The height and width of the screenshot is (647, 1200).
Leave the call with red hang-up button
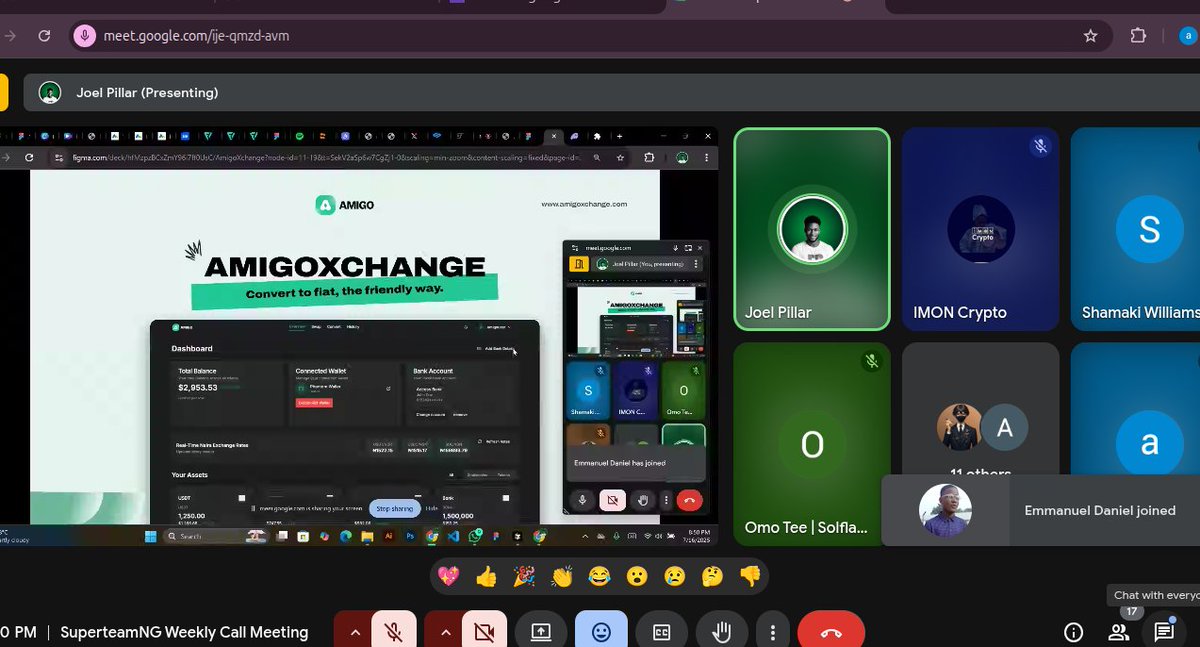[x=831, y=632]
